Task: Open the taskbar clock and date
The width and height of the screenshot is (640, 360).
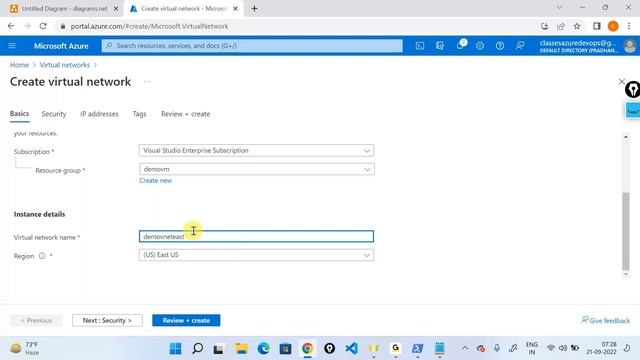Action: point(601,349)
